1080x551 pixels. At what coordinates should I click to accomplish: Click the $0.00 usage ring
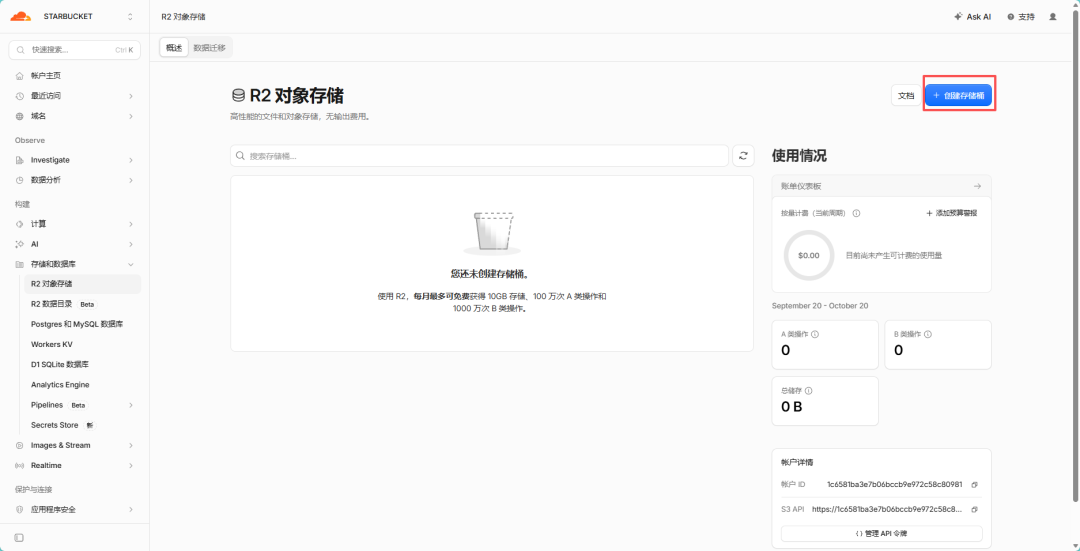coord(809,256)
